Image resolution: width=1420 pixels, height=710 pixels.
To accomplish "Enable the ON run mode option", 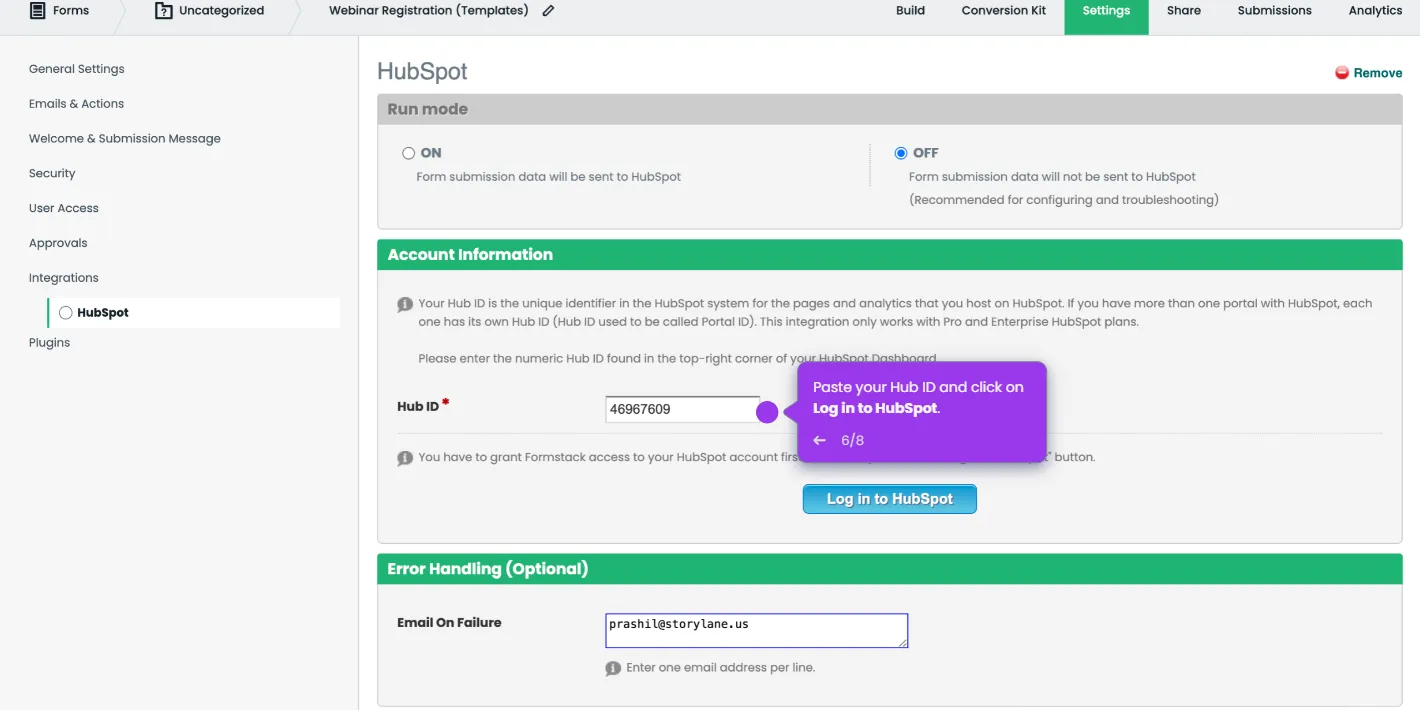I will point(410,152).
